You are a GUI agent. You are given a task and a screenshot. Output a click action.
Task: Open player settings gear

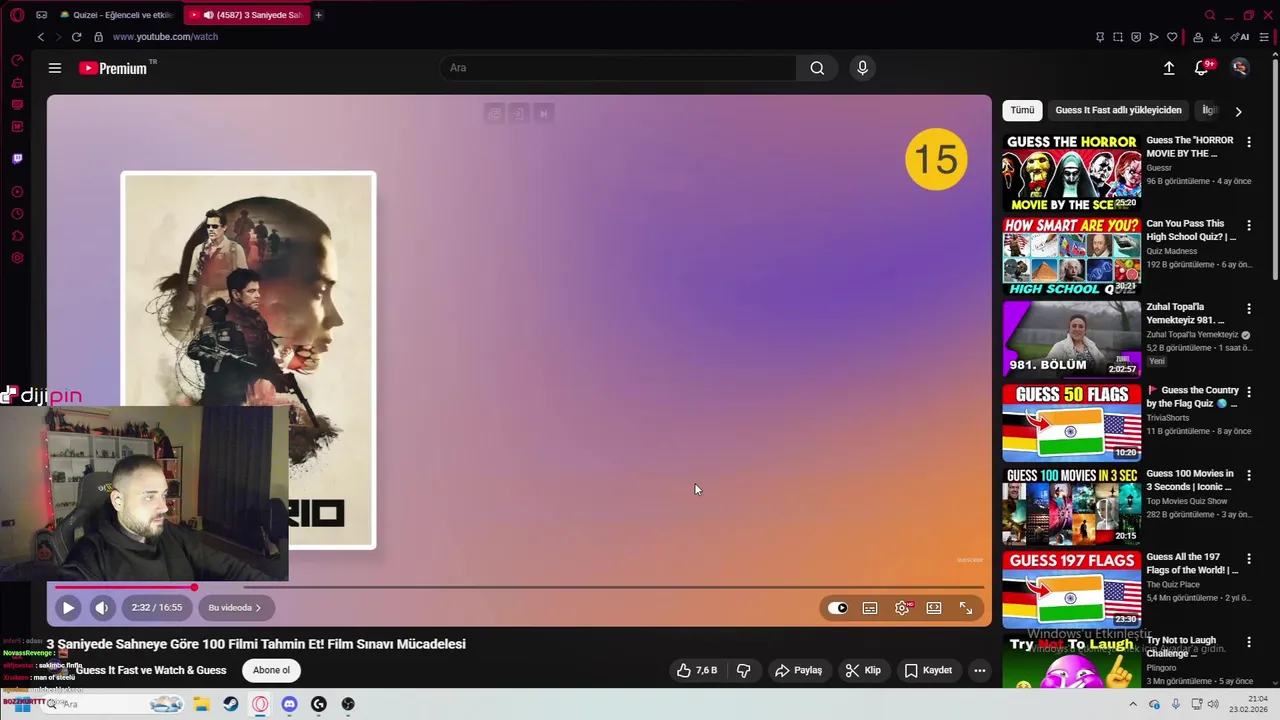coord(902,608)
